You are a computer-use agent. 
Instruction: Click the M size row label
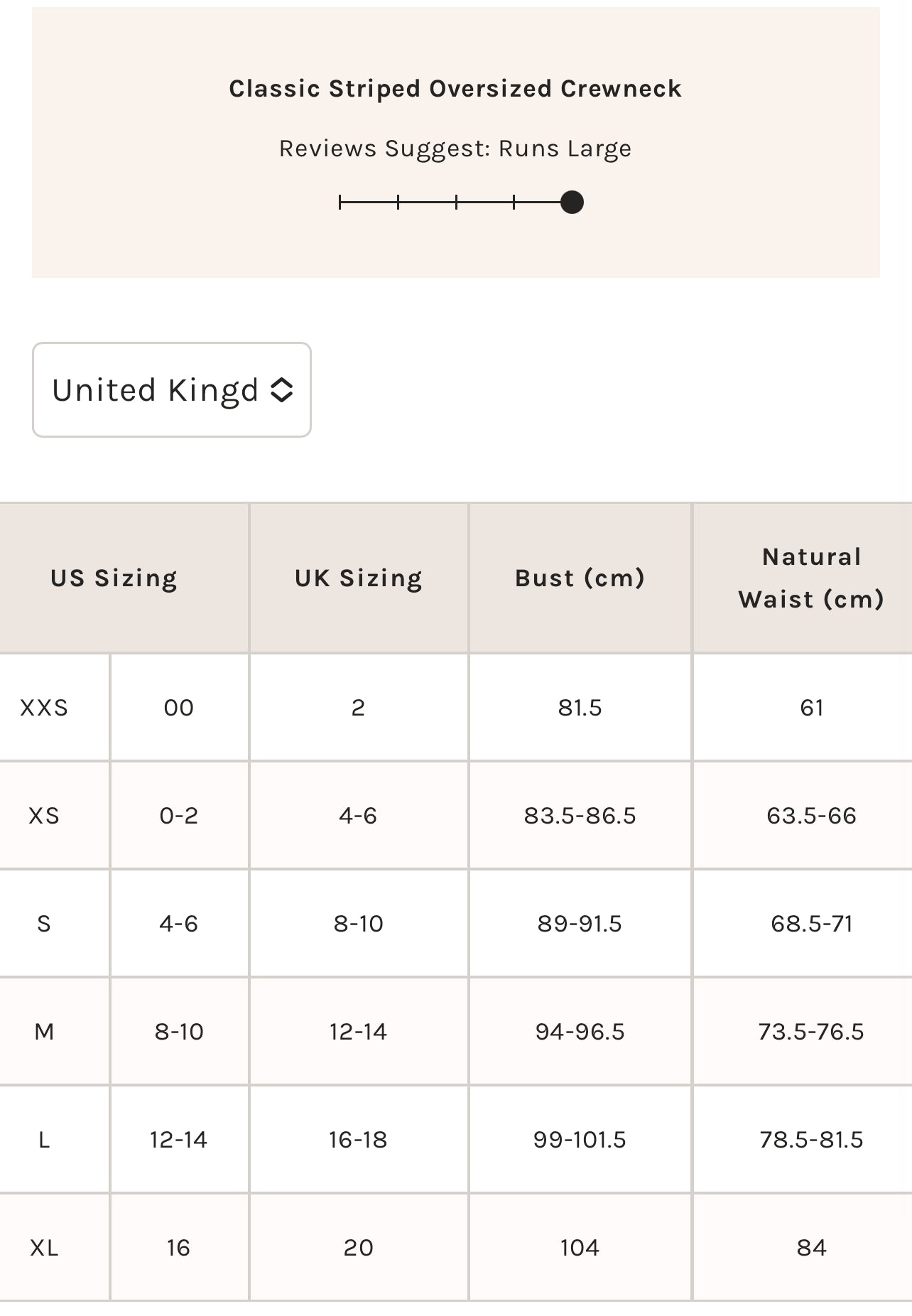coord(44,1032)
